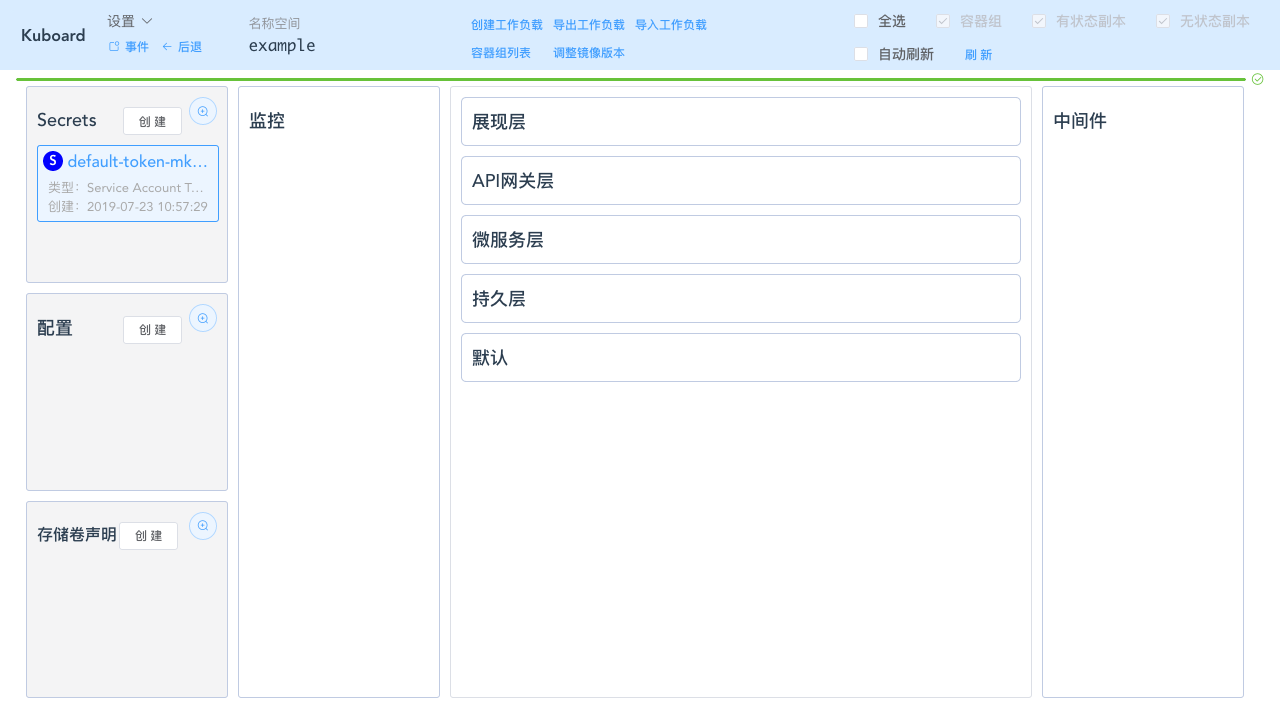Select the 持久层 layer row
Image resolution: width=1280 pixels, height=720 pixels.
click(x=741, y=298)
